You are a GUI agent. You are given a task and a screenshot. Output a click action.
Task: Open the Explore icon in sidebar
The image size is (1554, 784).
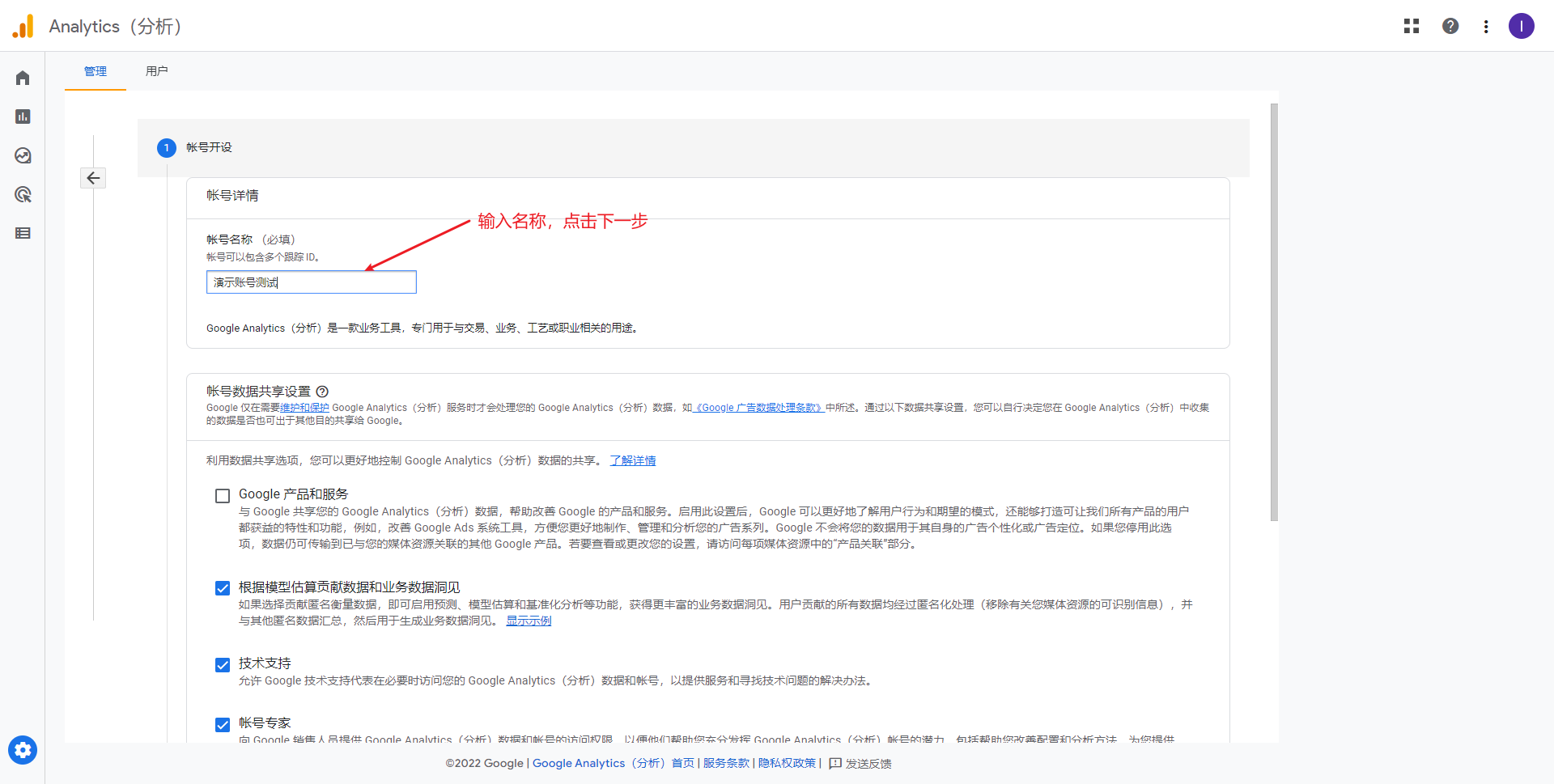coord(23,155)
